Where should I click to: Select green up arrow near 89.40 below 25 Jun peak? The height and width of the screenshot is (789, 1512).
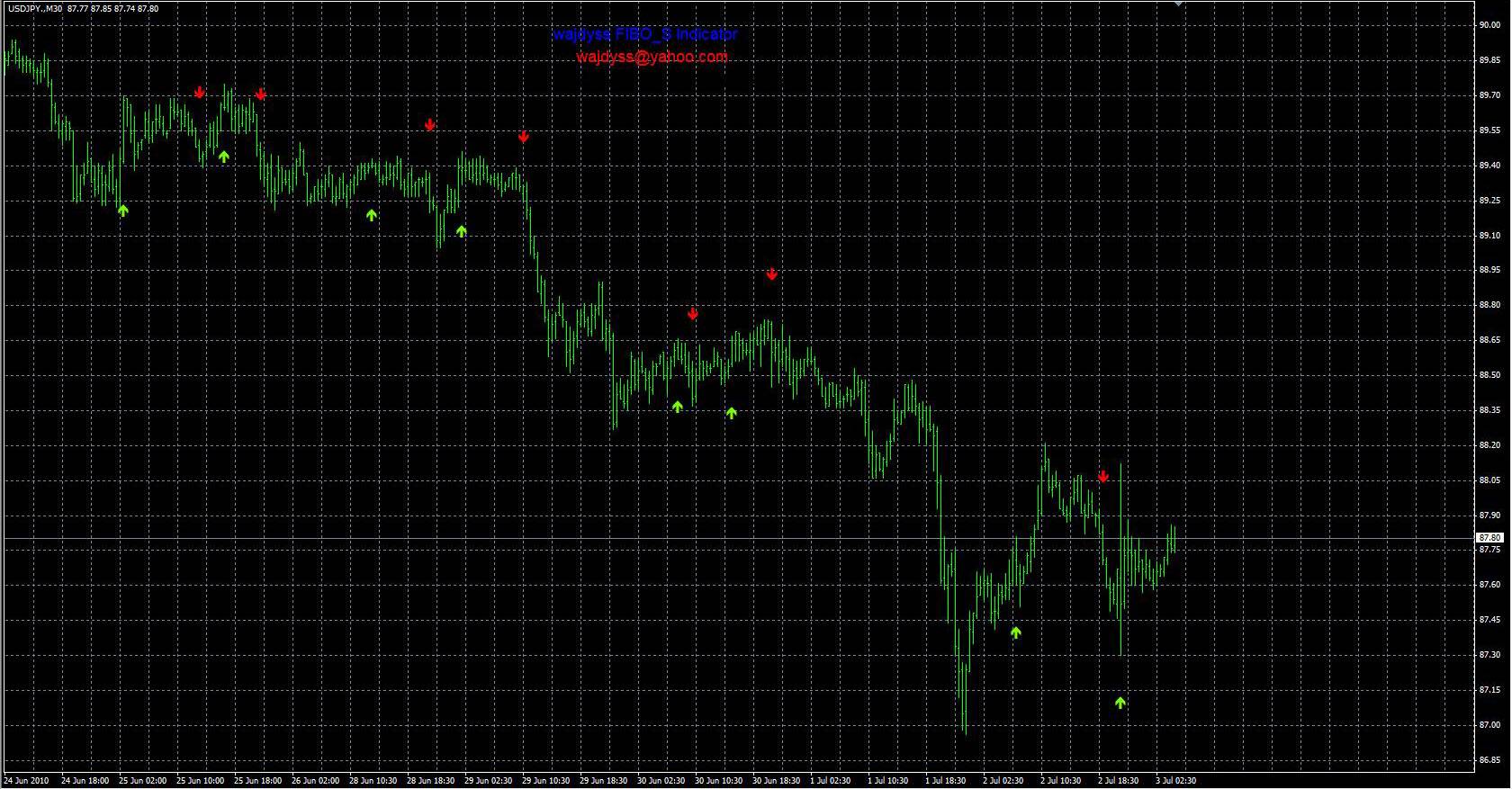pos(224,157)
